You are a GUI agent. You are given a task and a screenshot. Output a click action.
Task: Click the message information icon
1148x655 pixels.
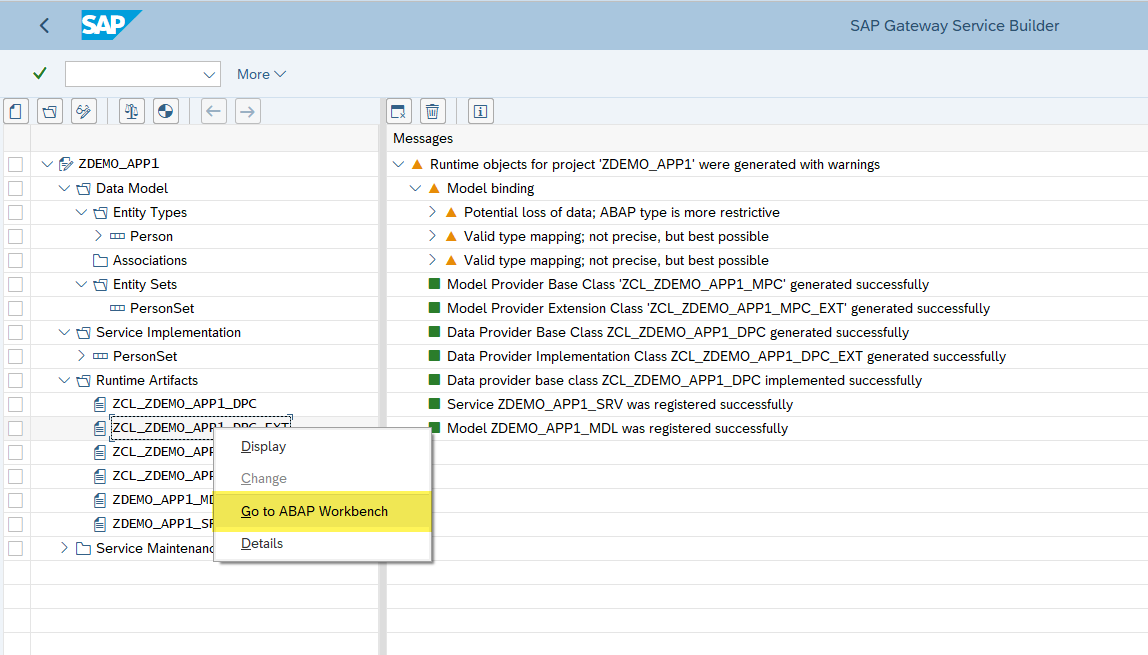coord(480,111)
